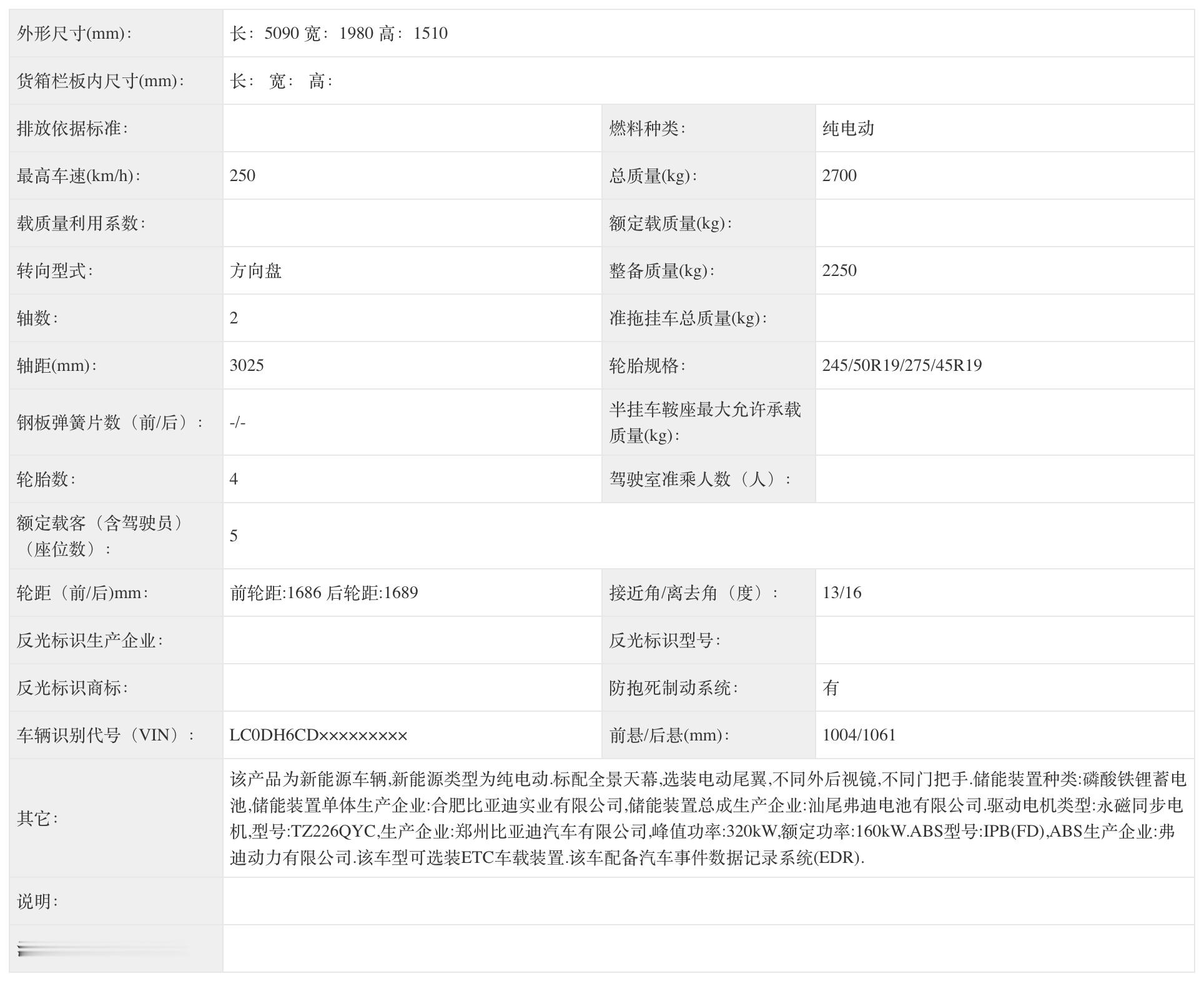Select the wheelbase value 3025
Image resolution: width=1204 pixels, height=984 pixels.
(247, 365)
